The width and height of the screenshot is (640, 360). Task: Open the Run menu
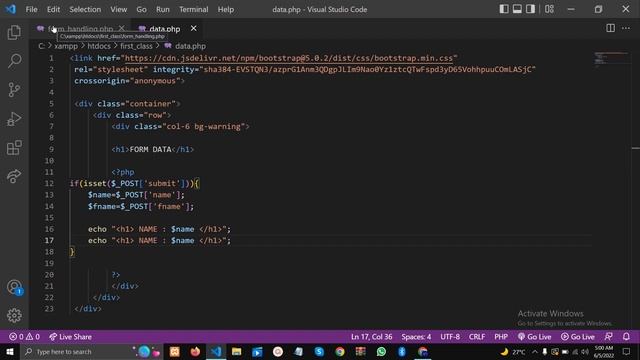pos(162,9)
